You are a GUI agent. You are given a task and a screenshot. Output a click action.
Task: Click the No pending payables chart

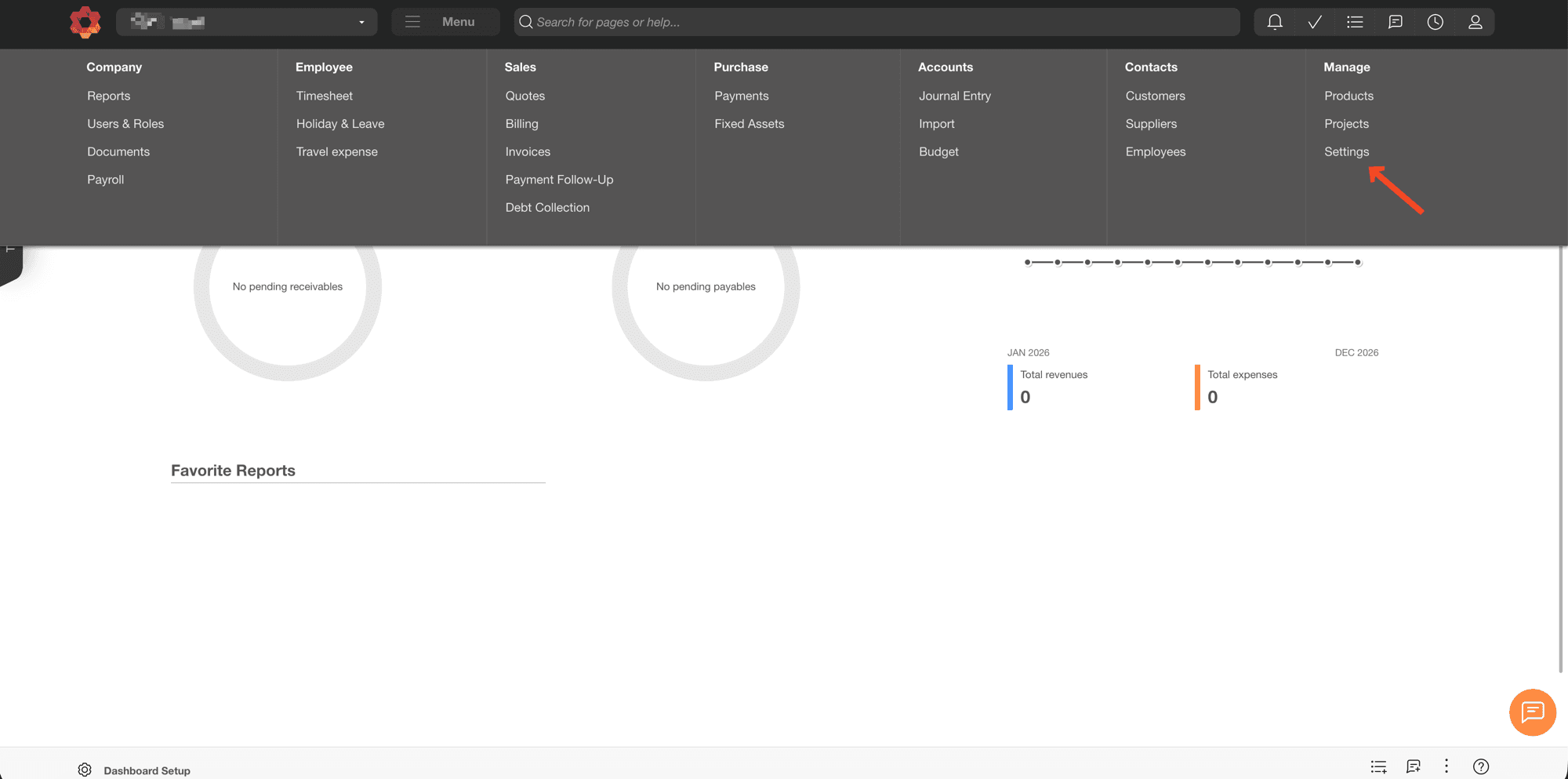[706, 287]
